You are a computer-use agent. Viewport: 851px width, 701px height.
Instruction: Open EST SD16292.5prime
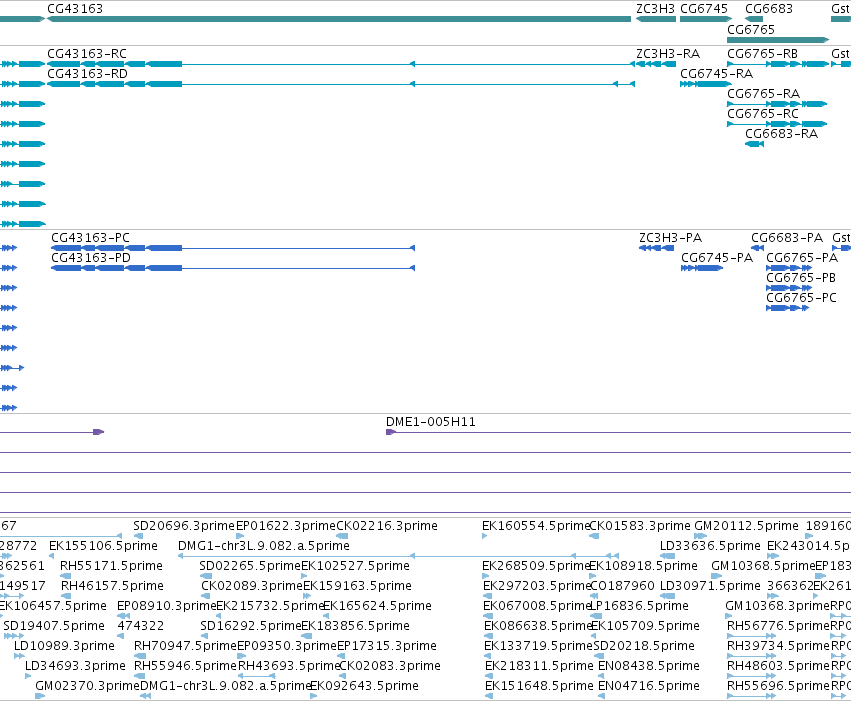(x=250, y=627)
